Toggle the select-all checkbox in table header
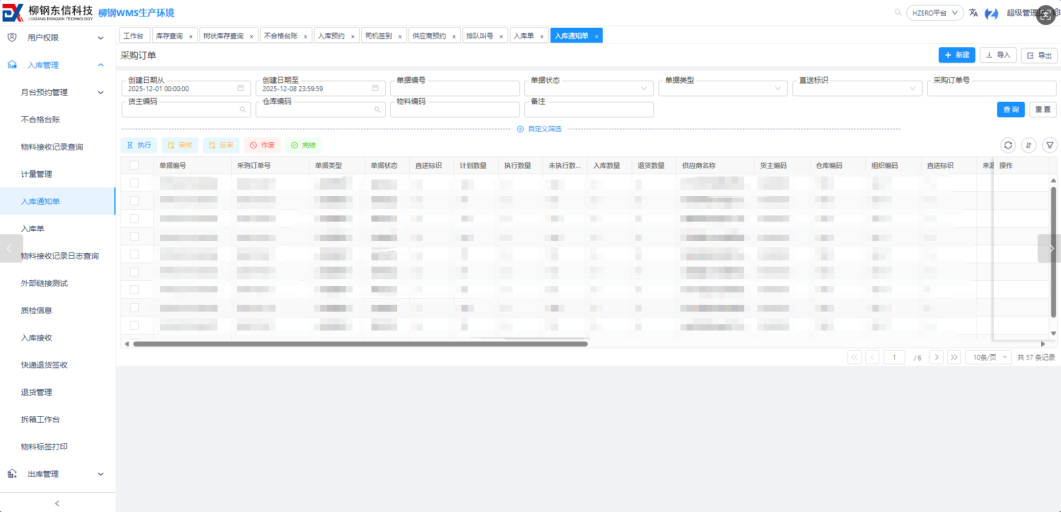The image size is (1061, 512). [x=135, y=165]
